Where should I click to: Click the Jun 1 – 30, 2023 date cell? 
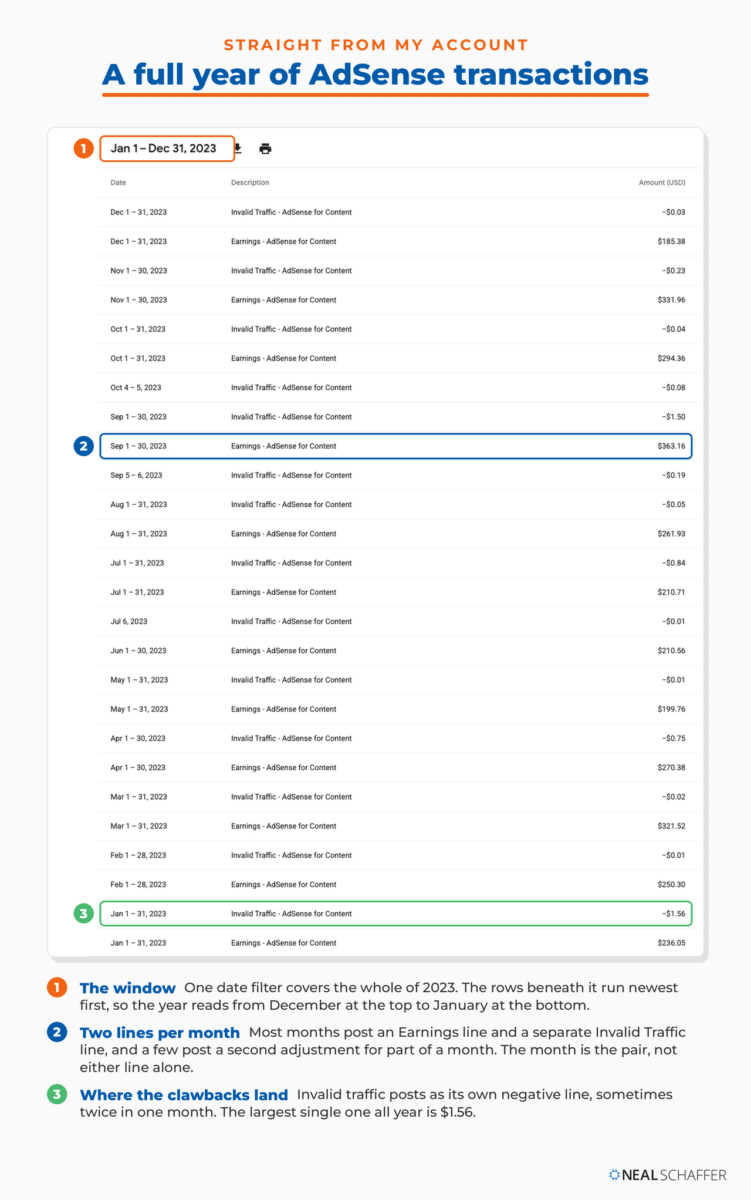point(138,650)
